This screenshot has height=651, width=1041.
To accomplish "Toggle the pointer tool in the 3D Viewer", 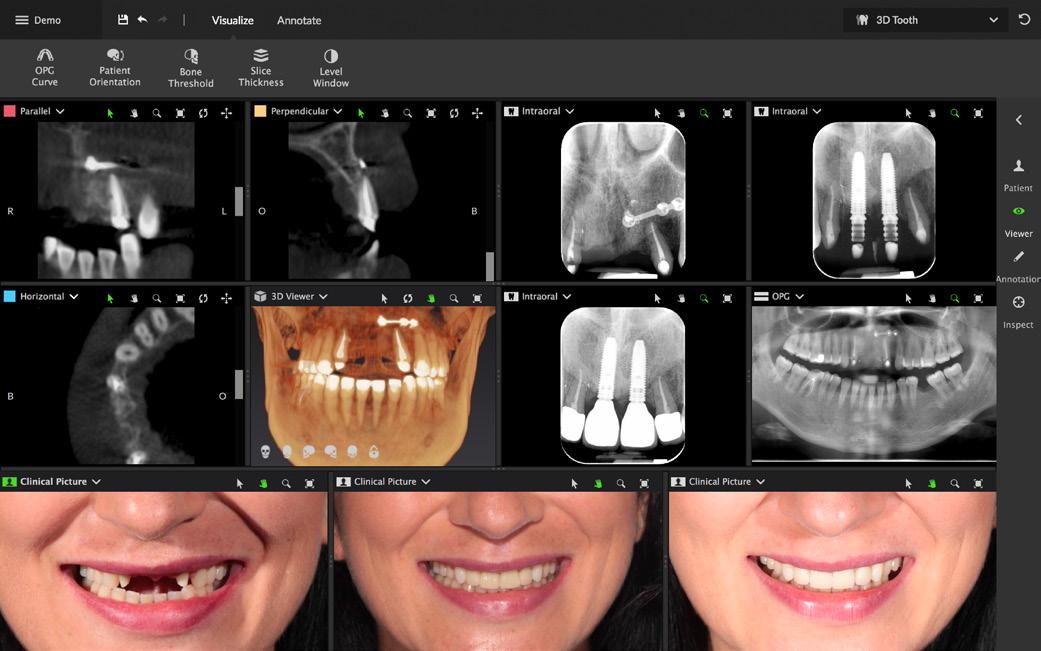I will coord(384,299).
